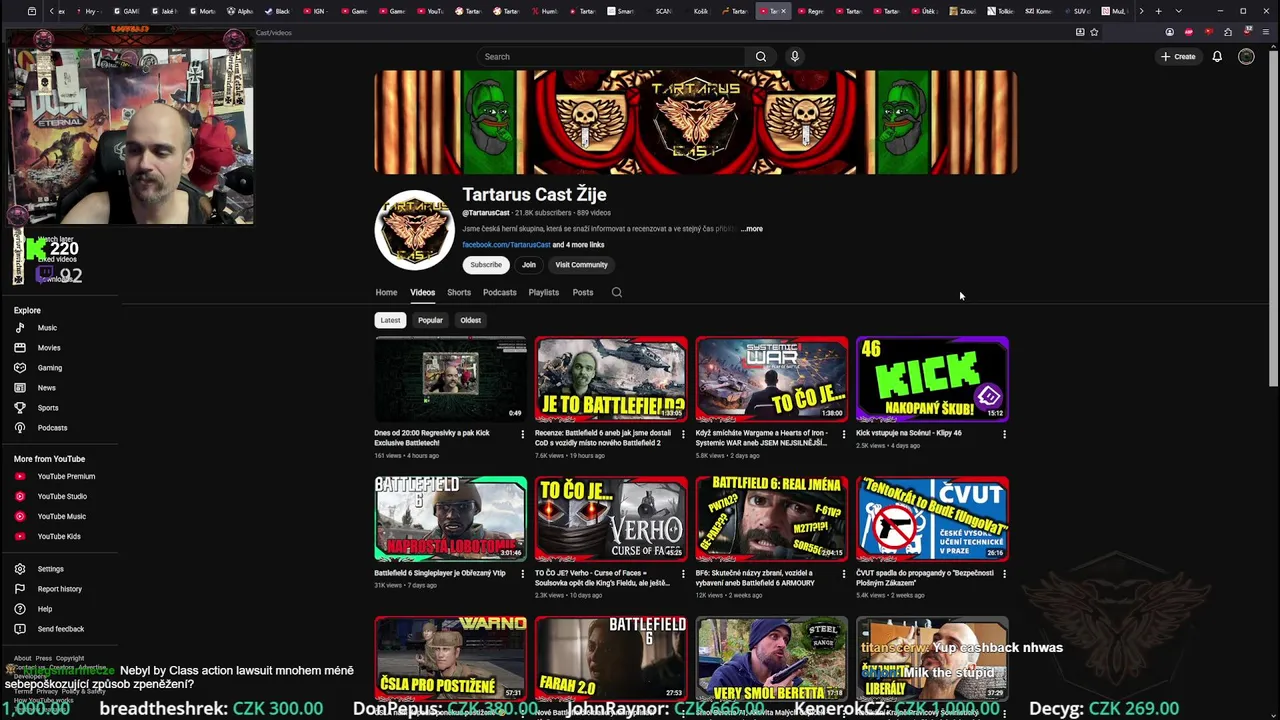This screenshot has width=1280, height=720.
Task: Open the Battlefield 6 Real Jména thumbnail
Action: pos(772,519)
